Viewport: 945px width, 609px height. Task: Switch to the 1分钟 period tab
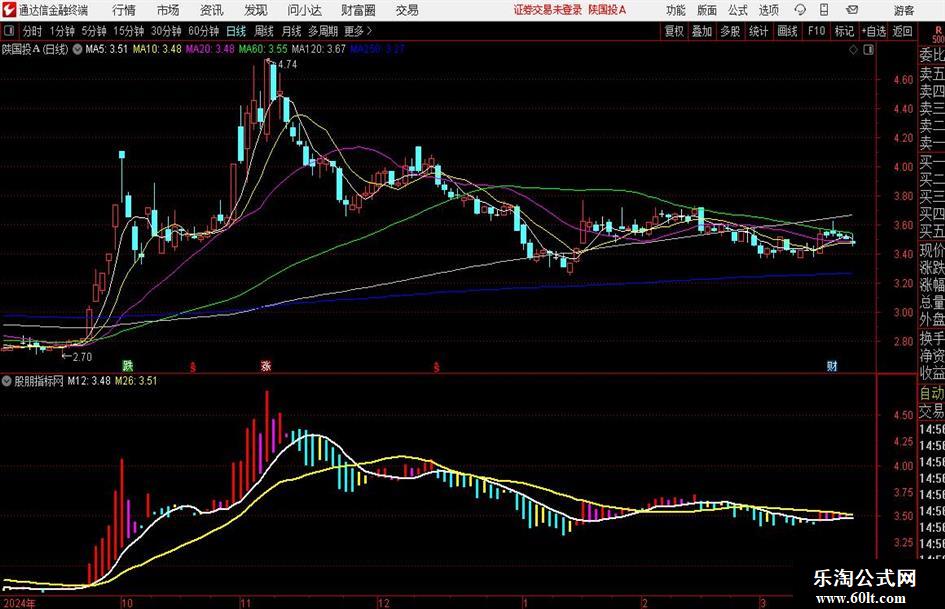pyautogui.click(x=61, y=31)
